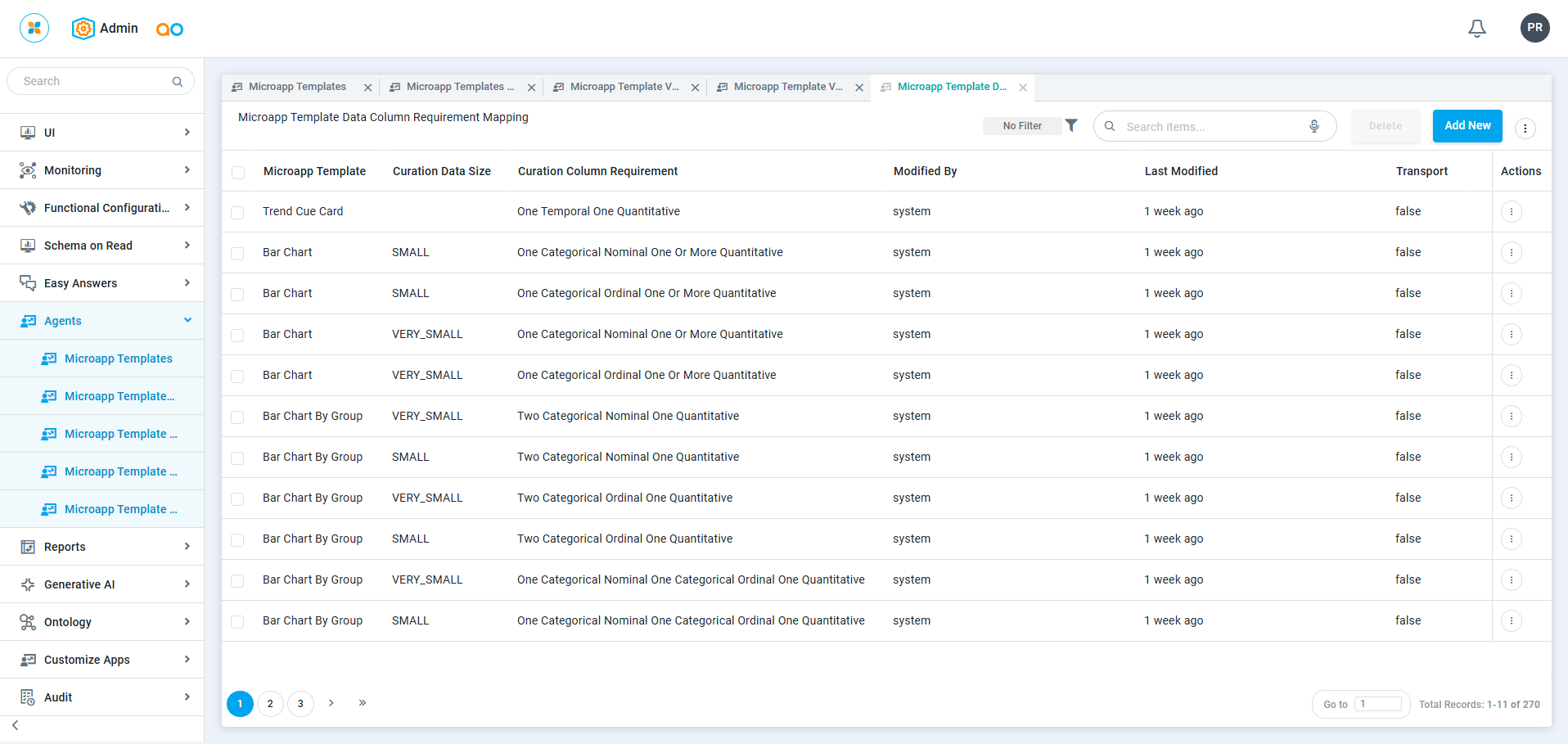
Task: Open row actions for Trend Cue Card
Action: click(1511, 211)
